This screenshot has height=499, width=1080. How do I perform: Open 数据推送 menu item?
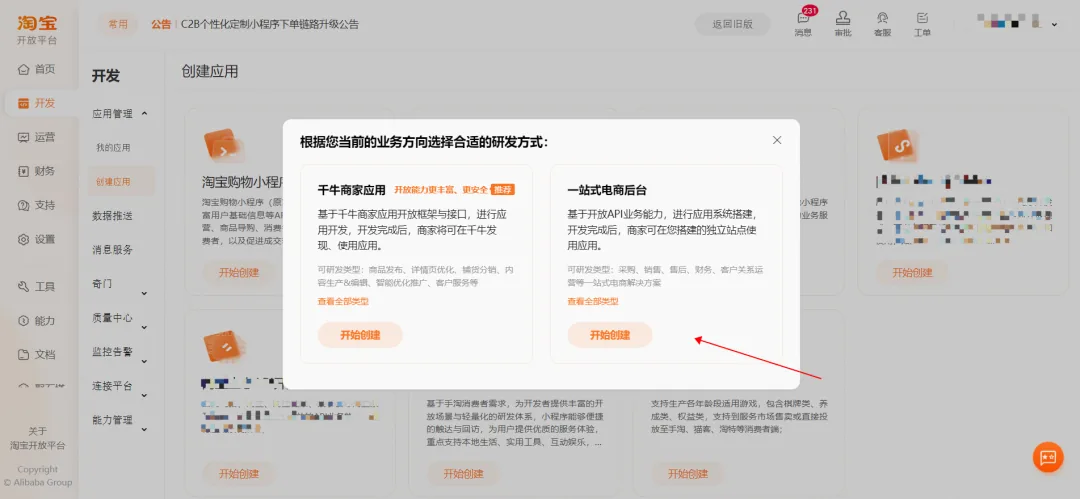[x=112, y=216]
